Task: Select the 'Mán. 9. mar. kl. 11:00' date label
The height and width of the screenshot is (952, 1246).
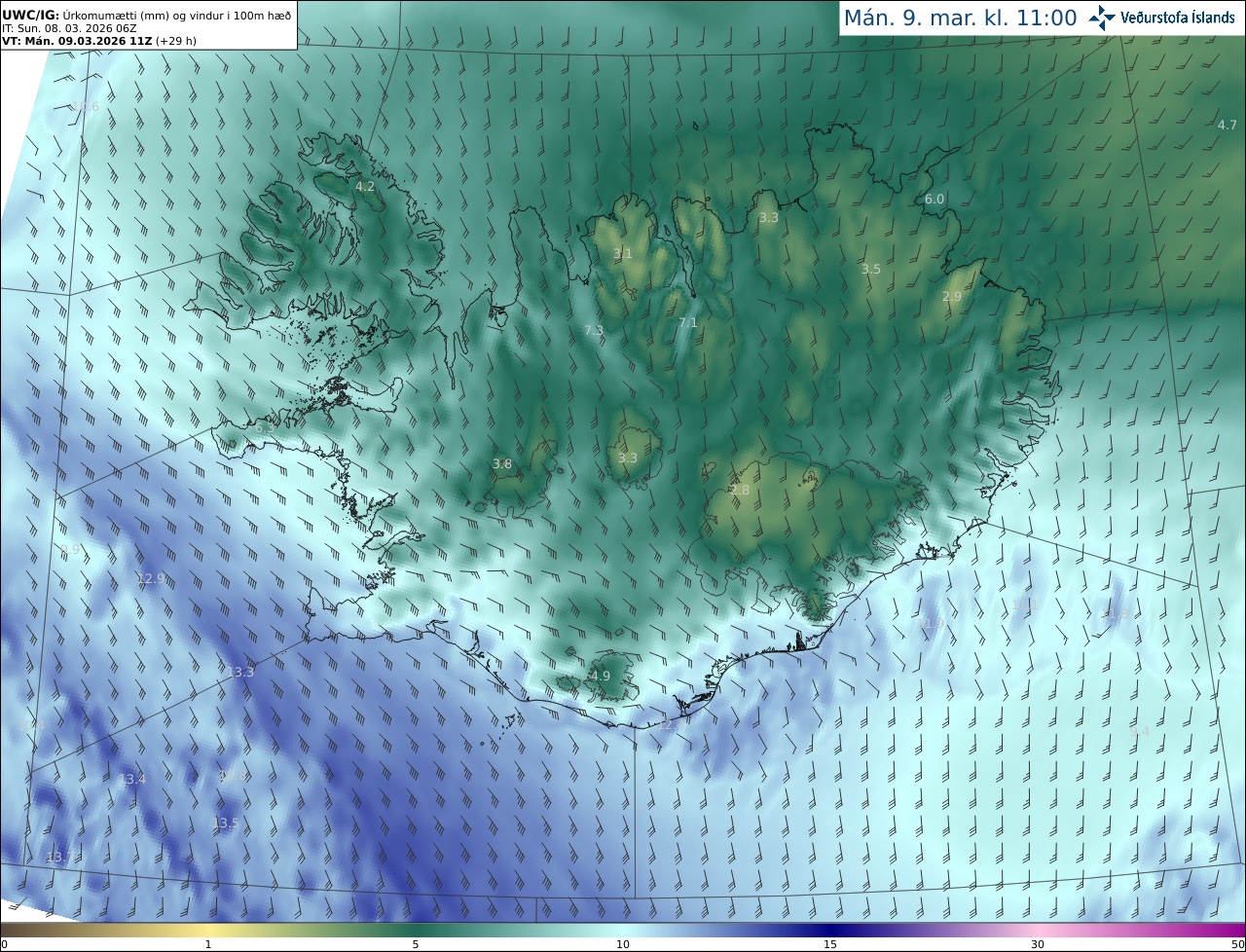Action: pos(960,18)
